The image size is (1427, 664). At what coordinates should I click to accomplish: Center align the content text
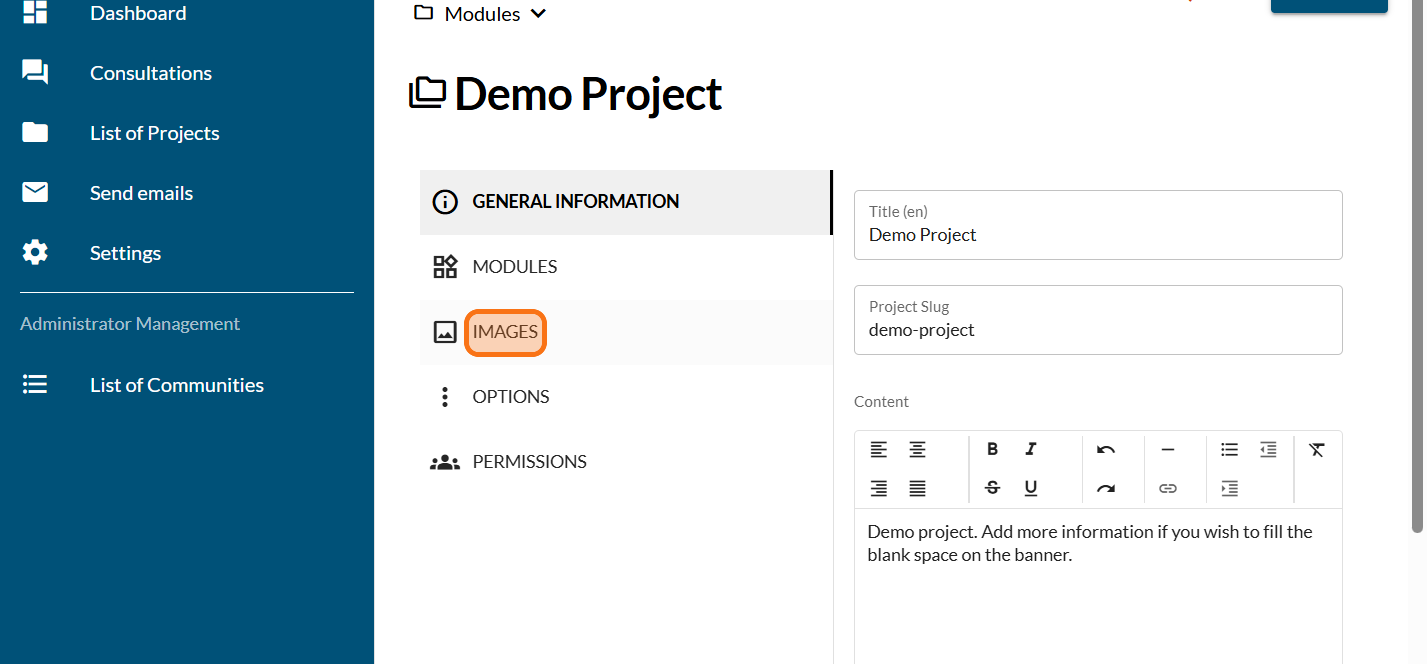(917, 450)
